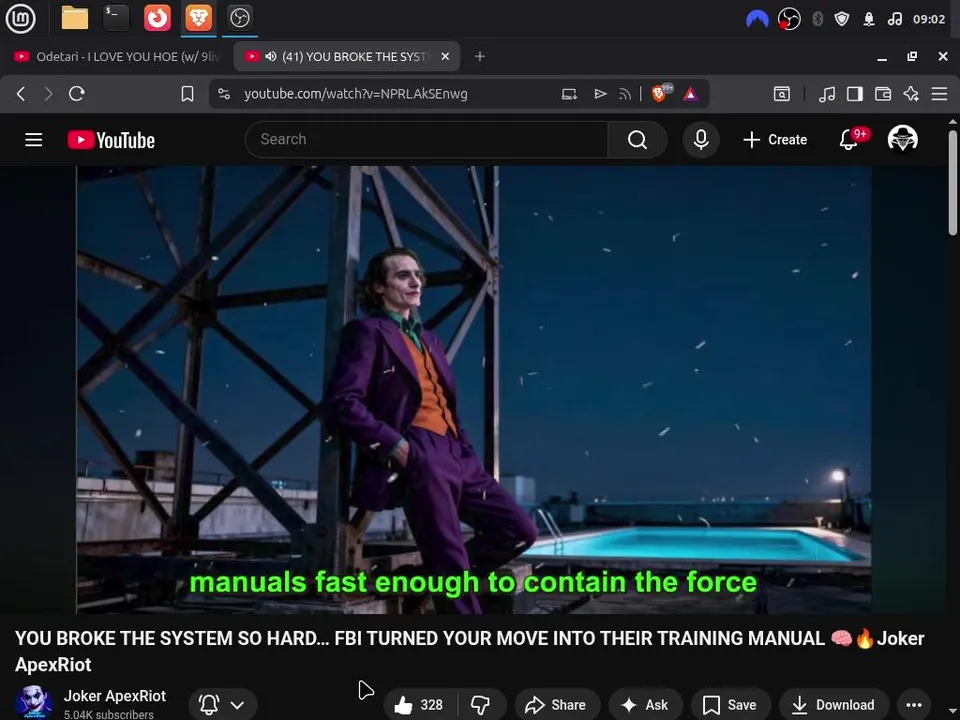Open the orange-red browser icon in panel
The height and width of the screenshot is (720, 960).
(x=157, y=18)
